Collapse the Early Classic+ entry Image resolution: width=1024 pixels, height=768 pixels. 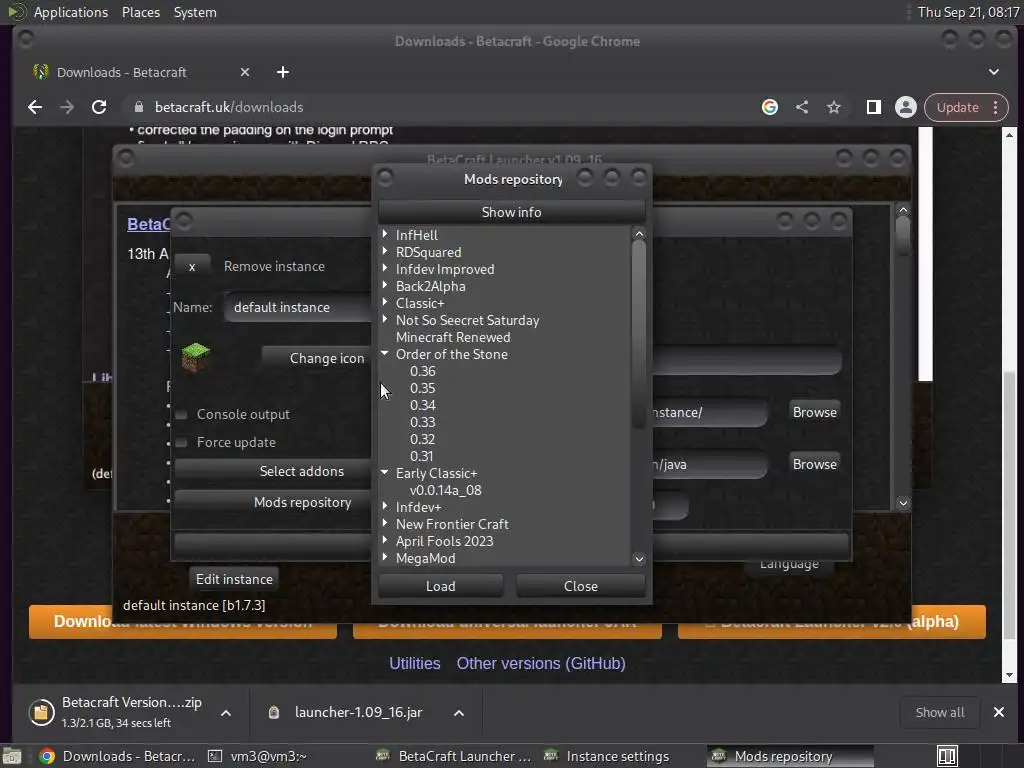pyautogui.click(x=385, y=472)
